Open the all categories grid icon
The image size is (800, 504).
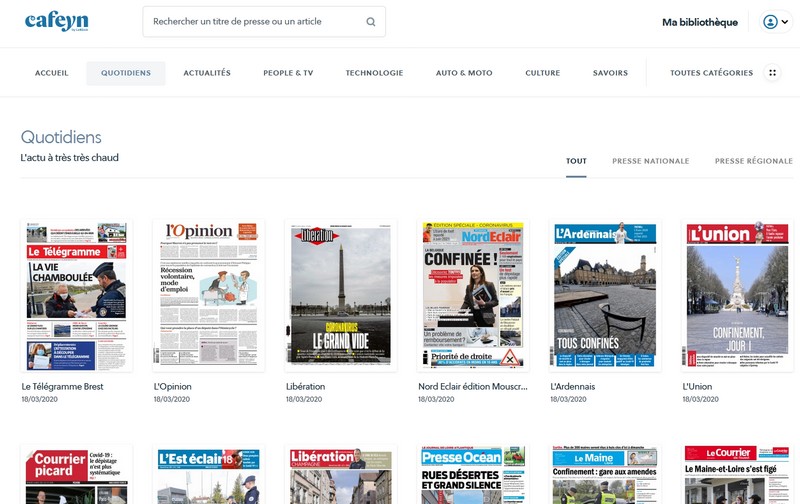click(772, 73)
